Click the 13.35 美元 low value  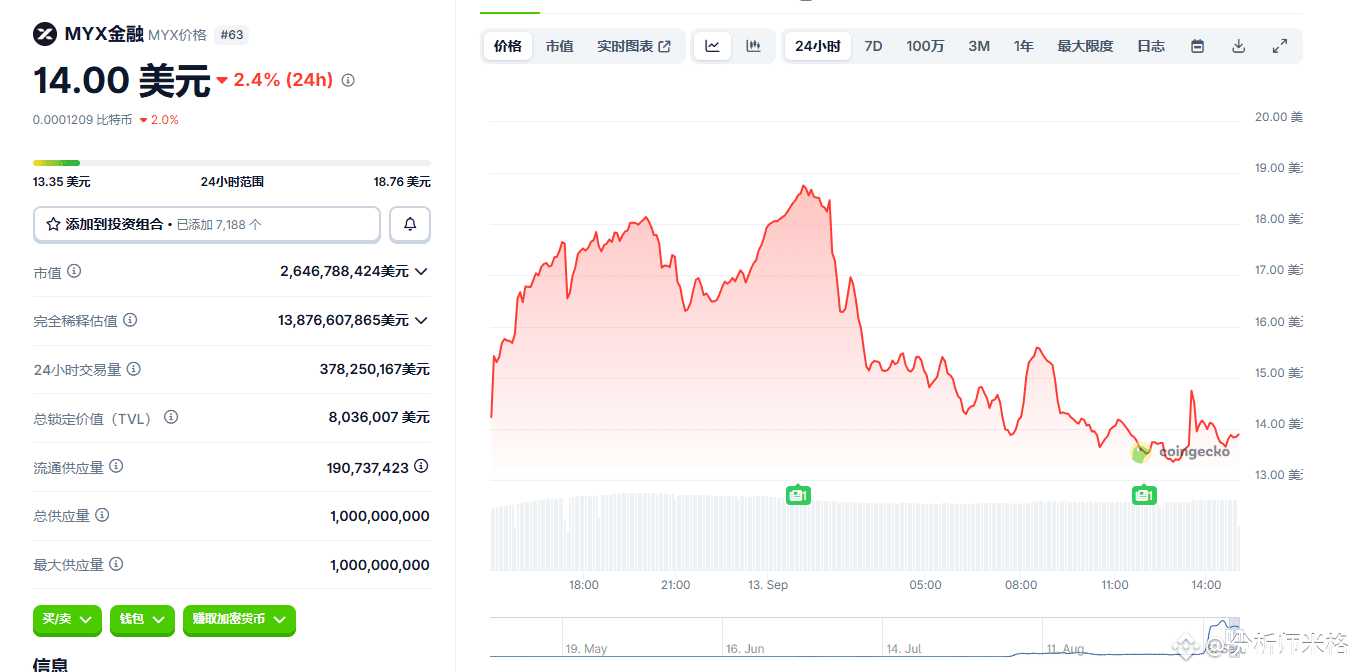tap(62, 182)
